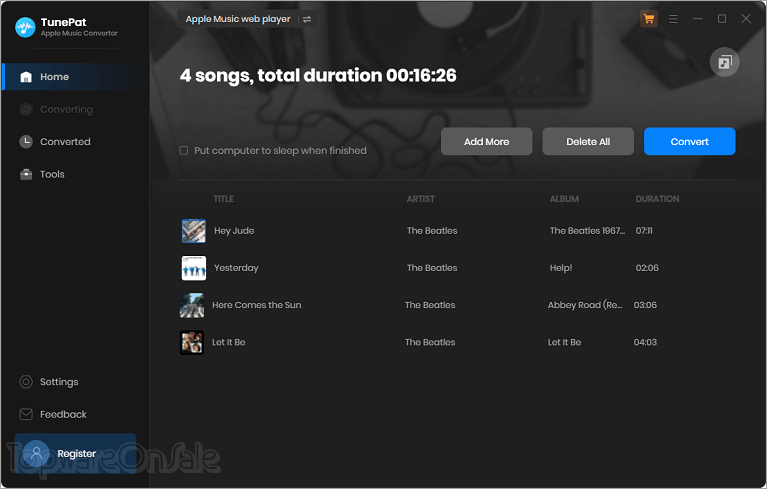
Task: Maximize the TunePat window
Action: point(722,19)
